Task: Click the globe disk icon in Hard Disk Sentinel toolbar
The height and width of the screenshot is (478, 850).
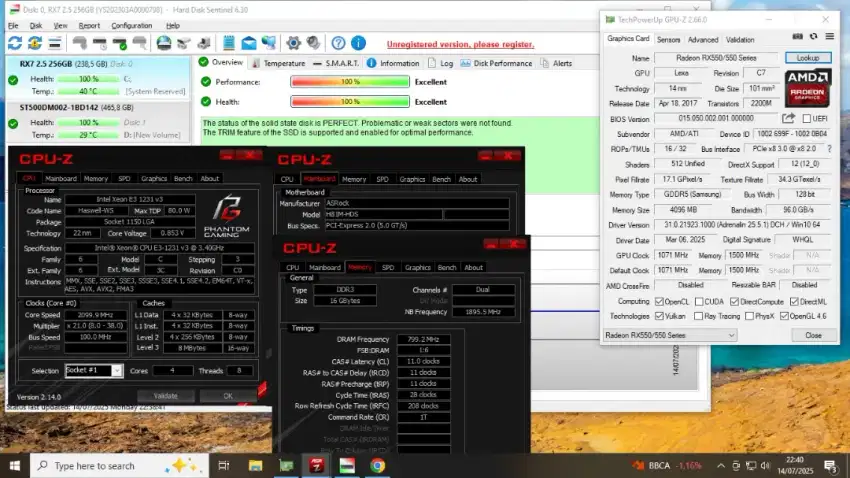Action: [164, 43]
